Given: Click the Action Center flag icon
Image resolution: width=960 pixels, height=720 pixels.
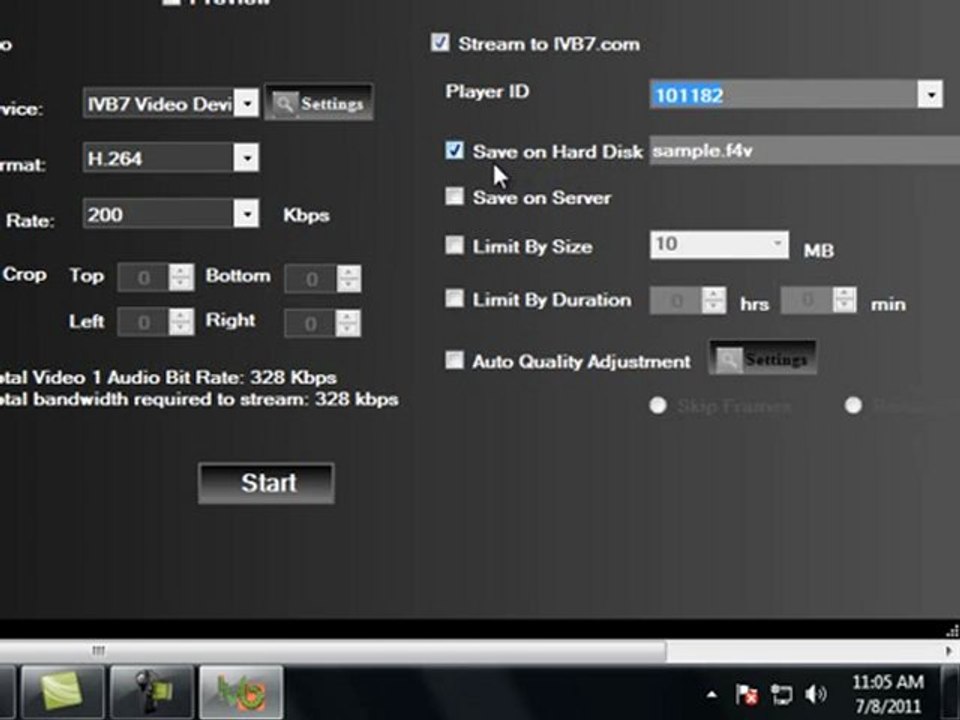Looking at the screenshot, I should click(x=746, y=694).
